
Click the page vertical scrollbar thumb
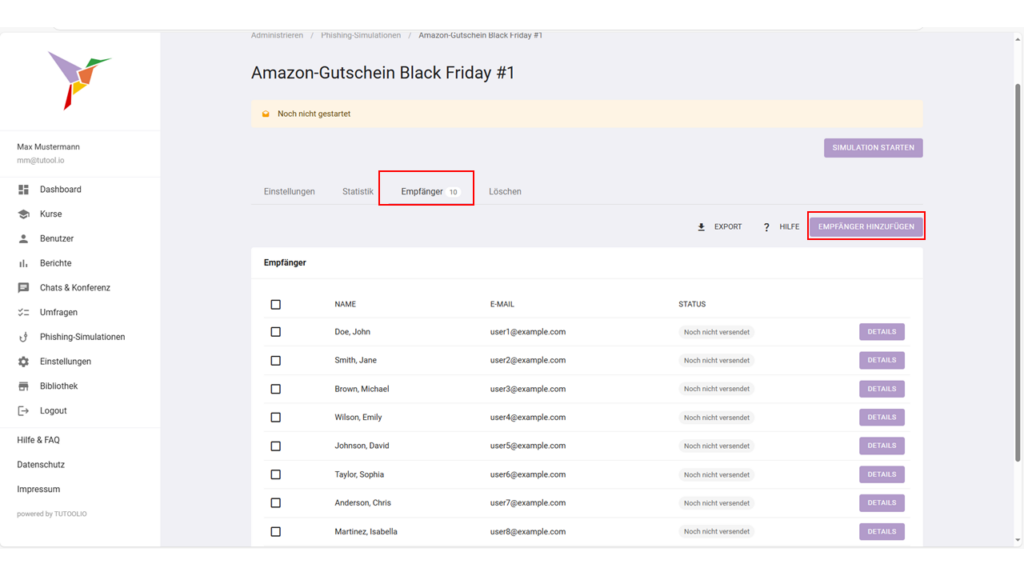pos(1017,273)
